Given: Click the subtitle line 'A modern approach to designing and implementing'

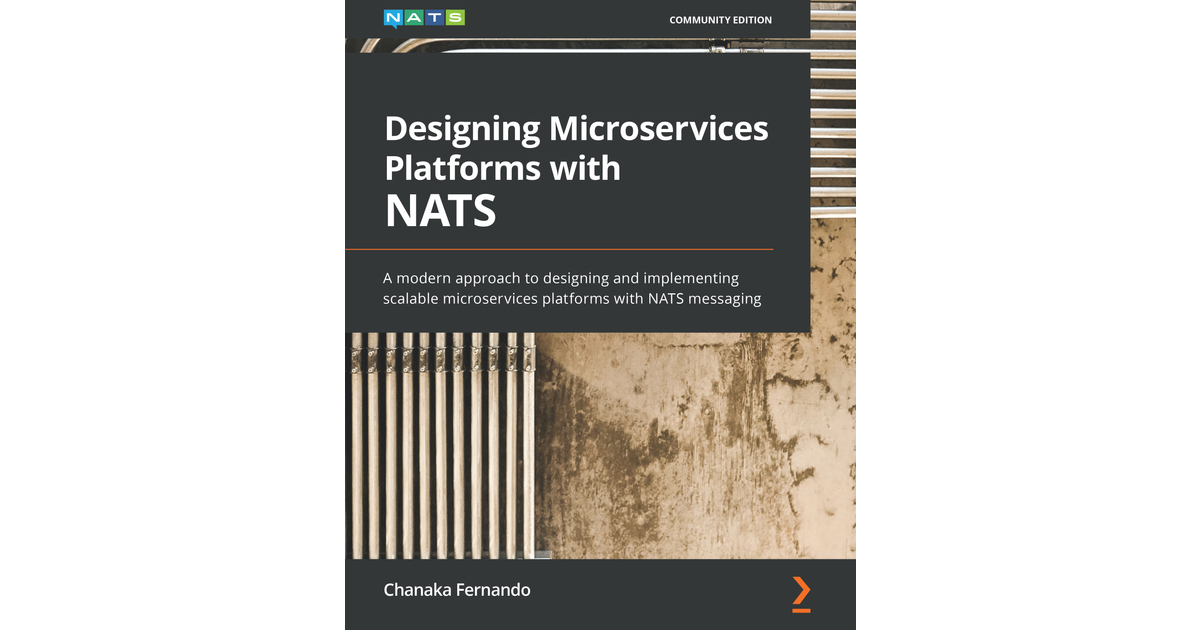Looking at the screenshot, I should pos(561,277).
